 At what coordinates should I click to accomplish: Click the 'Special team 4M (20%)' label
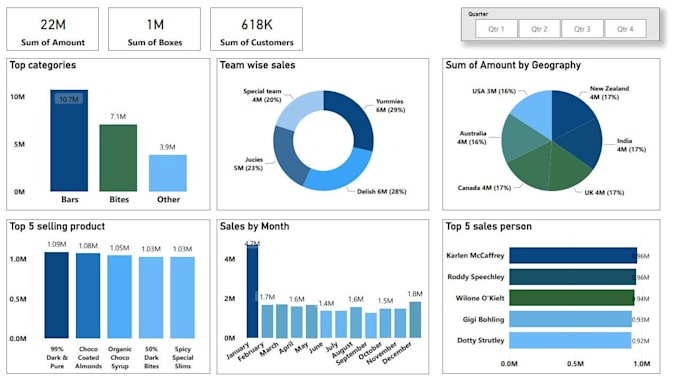pos(262,95)
